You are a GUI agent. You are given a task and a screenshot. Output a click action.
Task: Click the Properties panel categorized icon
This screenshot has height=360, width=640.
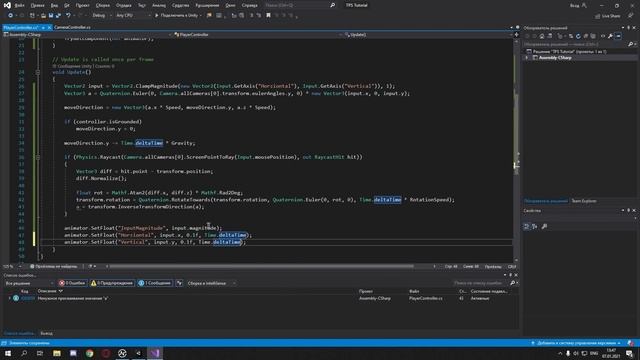point(527,227)
